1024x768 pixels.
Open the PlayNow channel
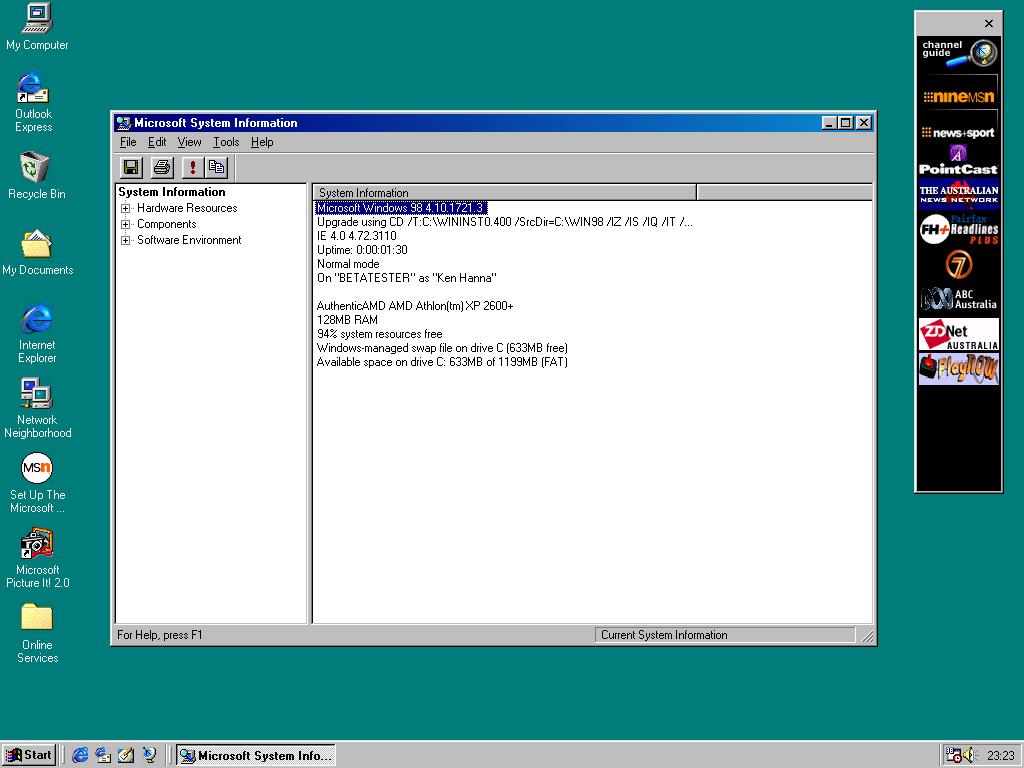coord(959,369)
